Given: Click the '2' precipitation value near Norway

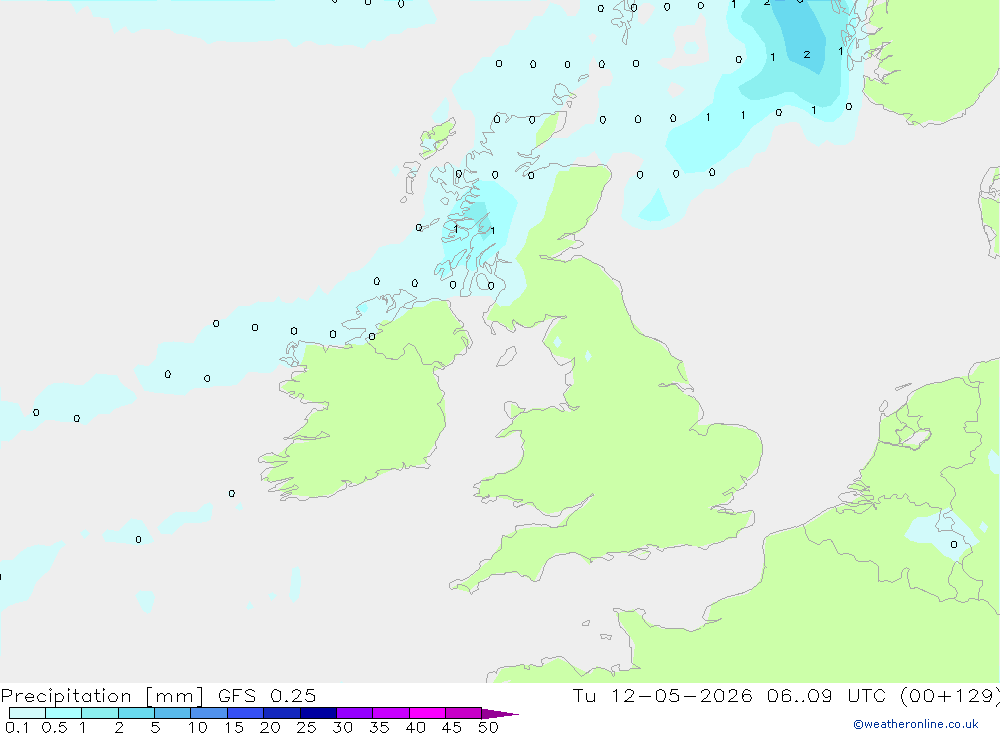Looking at the screenshot, I should pos(807,54).
